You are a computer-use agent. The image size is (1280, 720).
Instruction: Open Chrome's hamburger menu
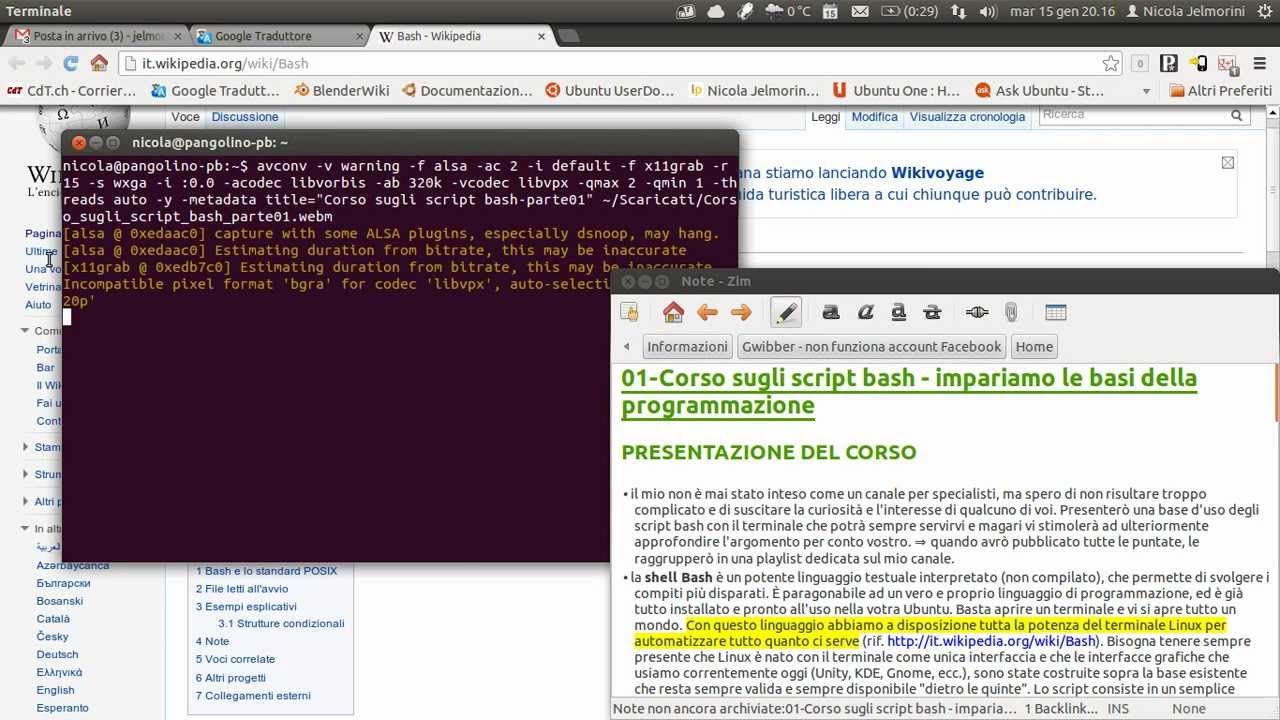tap(1261, 63)
